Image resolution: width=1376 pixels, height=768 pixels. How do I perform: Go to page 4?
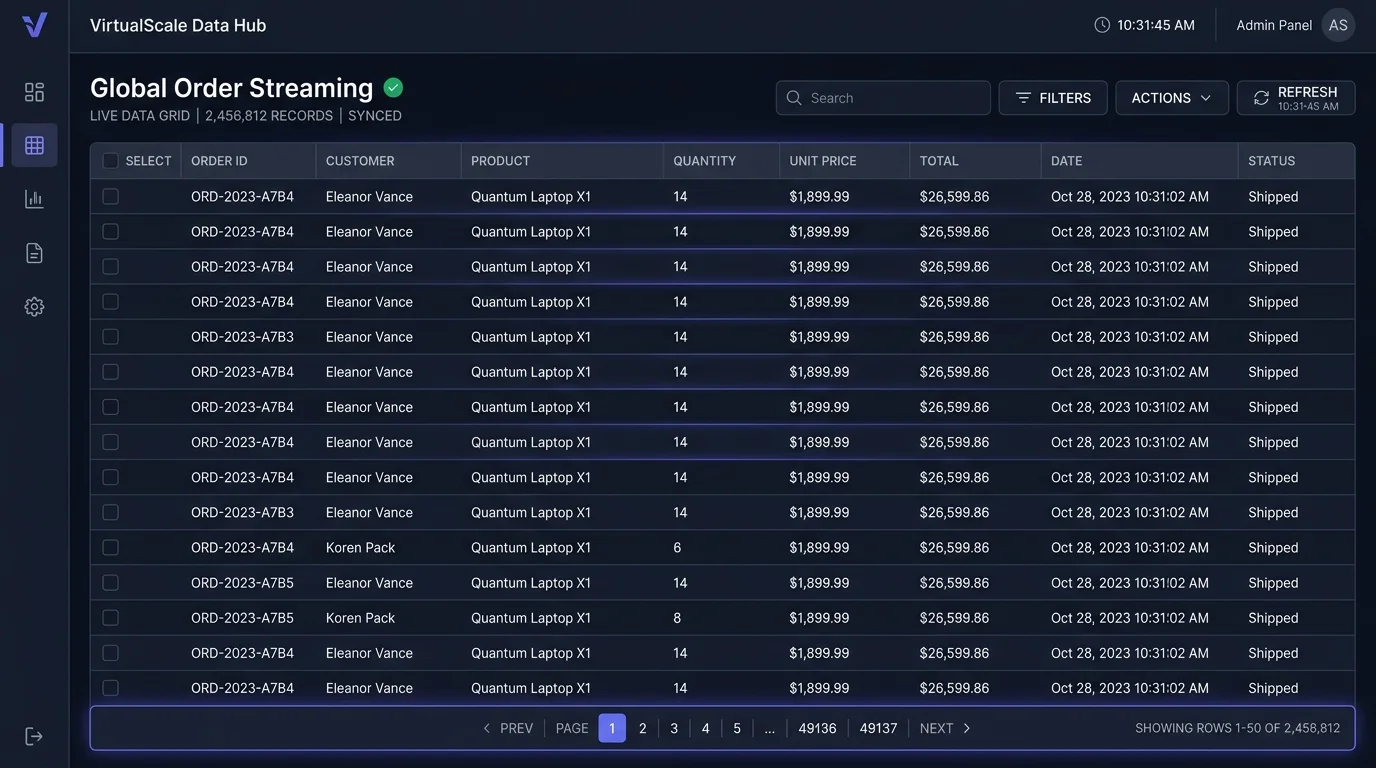(x=706, y=728)
